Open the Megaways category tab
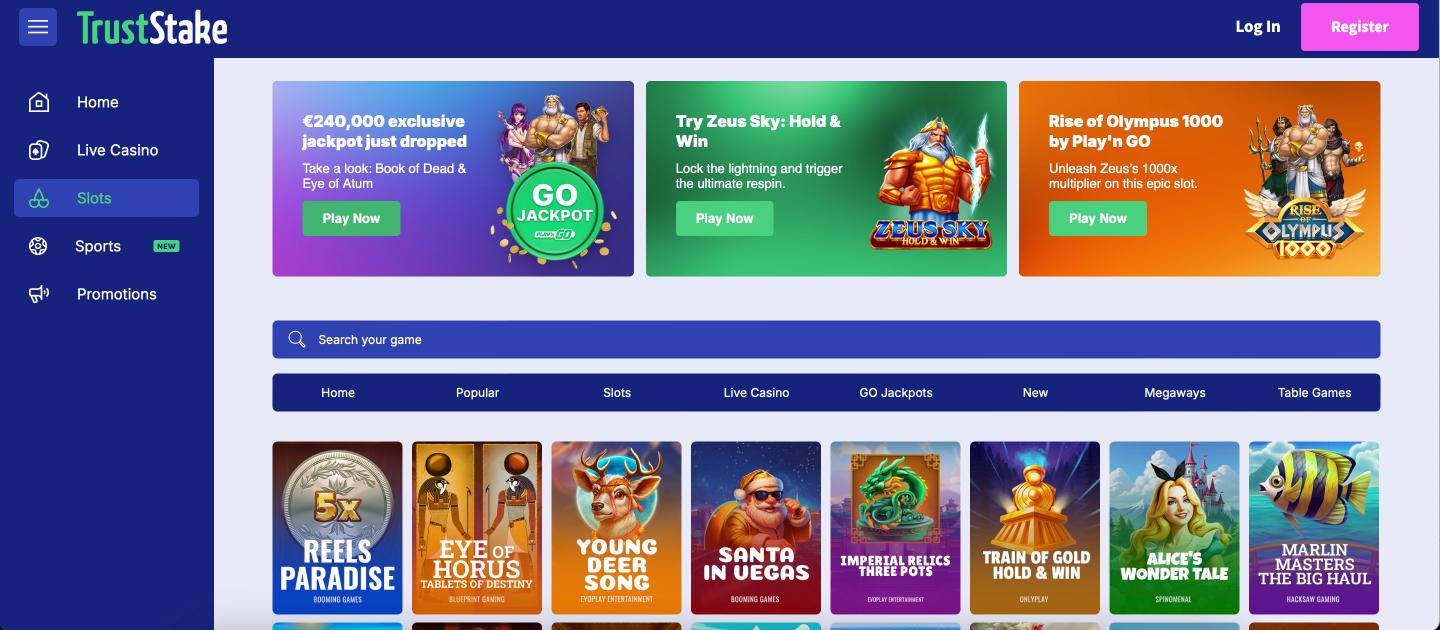Screen dimensions: 1440x630 coord(1175,393)
